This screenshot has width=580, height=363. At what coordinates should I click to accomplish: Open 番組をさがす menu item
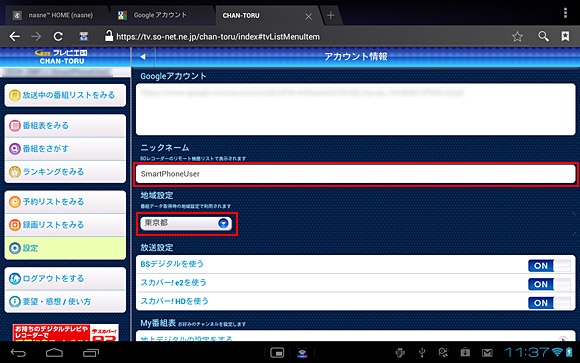pyautogui.click(x=65, y=149)
